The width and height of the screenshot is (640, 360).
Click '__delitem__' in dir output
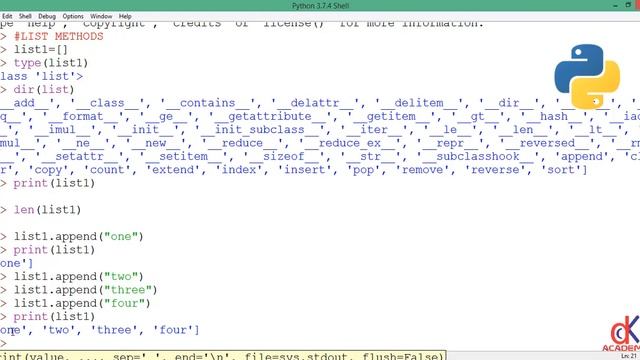coord(418,103)
